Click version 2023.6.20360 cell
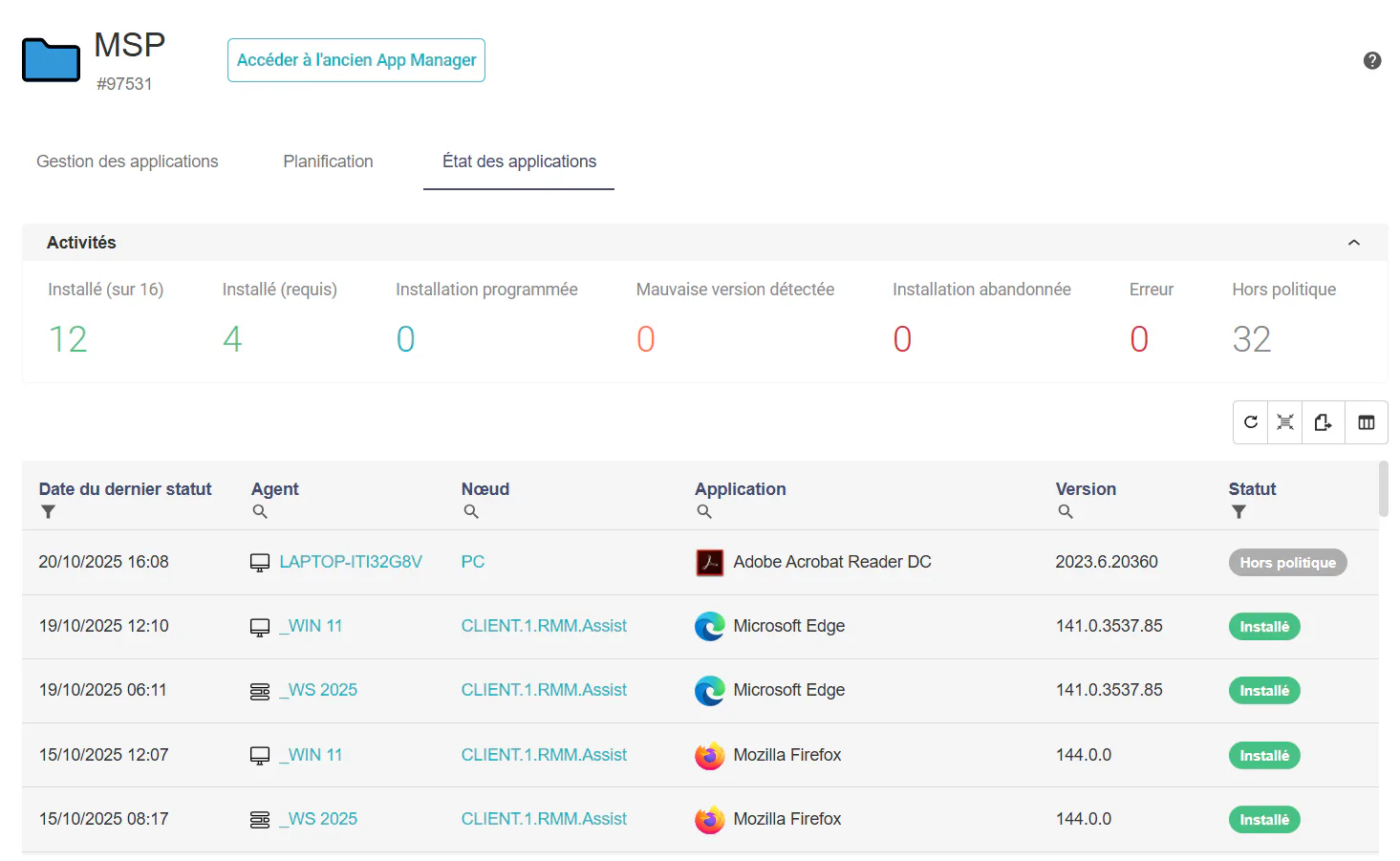The image size is (1400, 861). tap(1107, 562)
